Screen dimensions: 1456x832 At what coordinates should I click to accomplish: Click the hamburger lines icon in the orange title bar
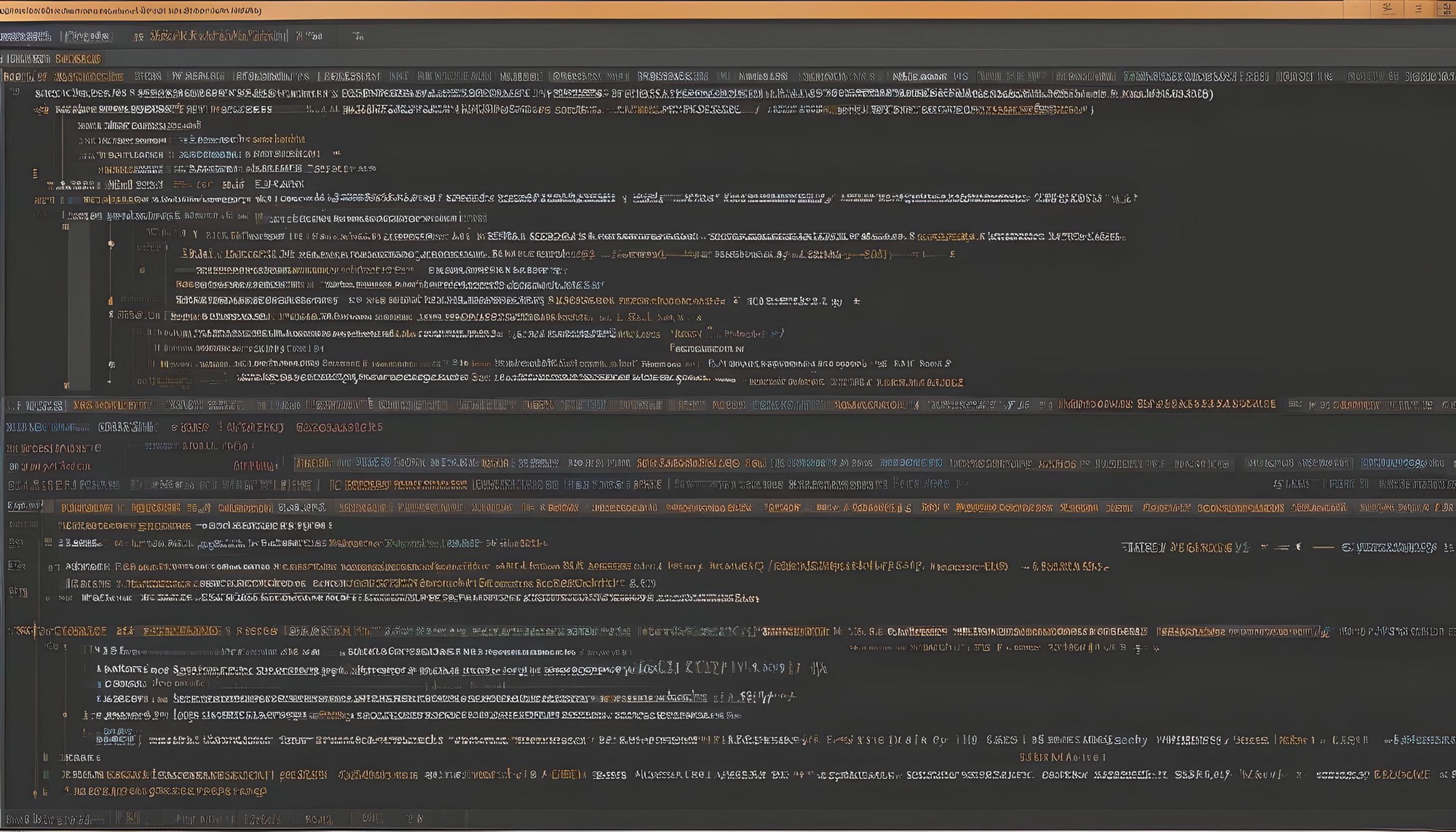(x=1418, y=9)
